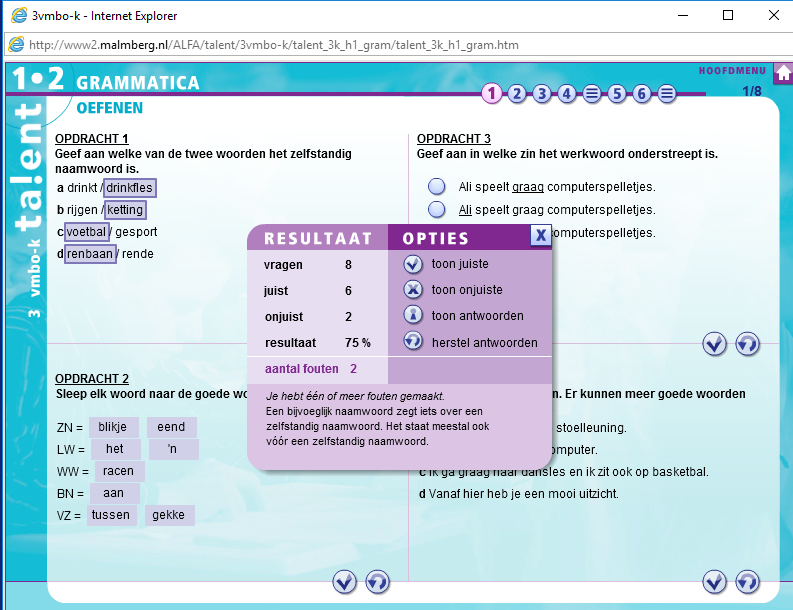The width and height of the screenshot is (793, 610).
Task: Click the 'blikje' word tile
Action: point(114,427)
